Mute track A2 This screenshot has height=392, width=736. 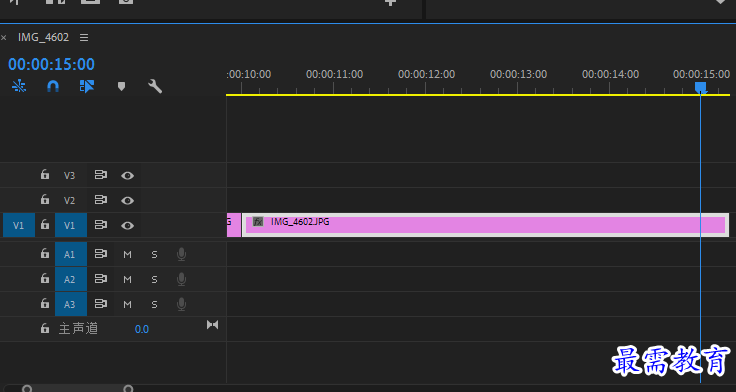(127, 279)
